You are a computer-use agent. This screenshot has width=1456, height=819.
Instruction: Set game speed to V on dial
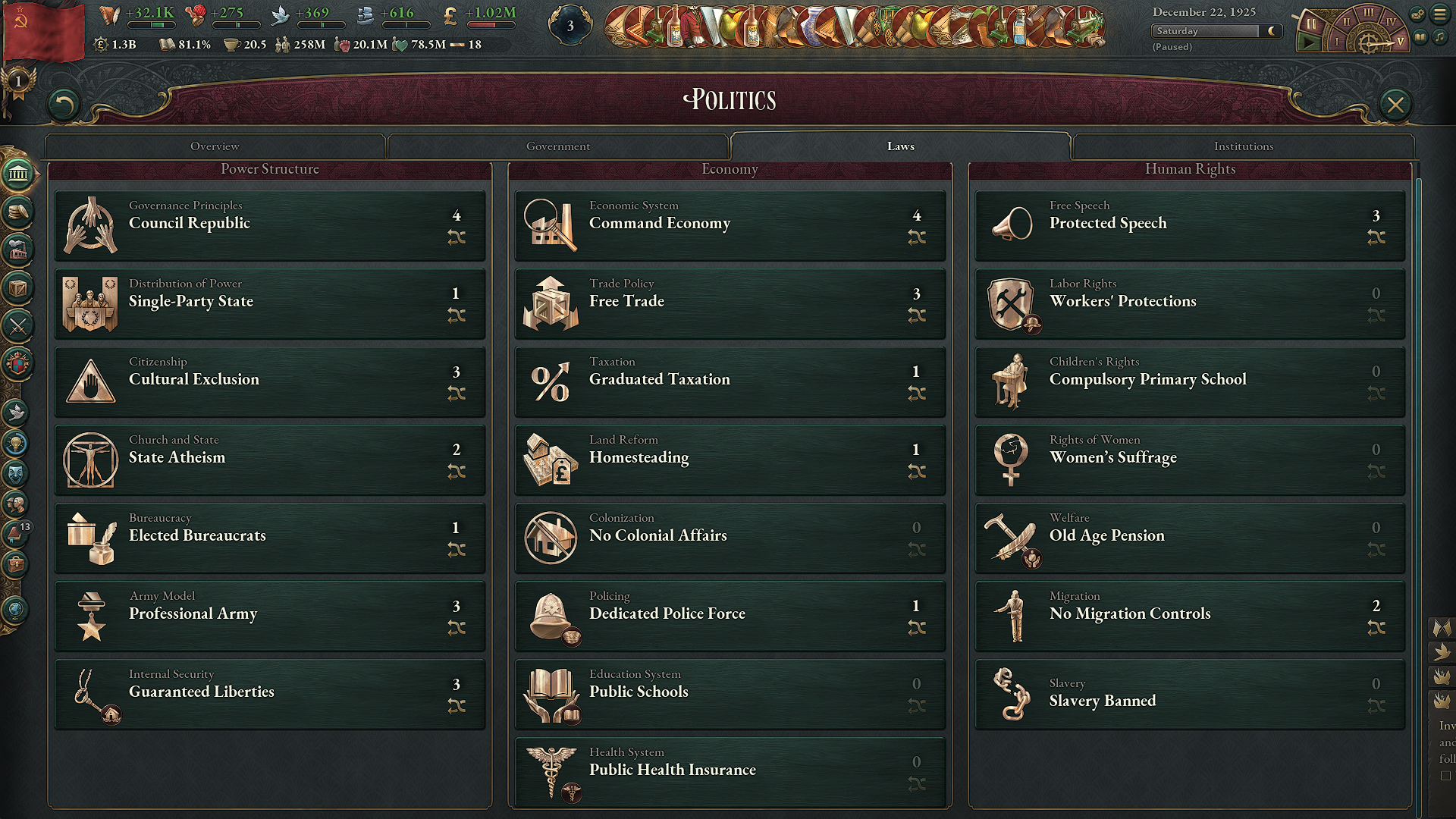(1400, 41)
